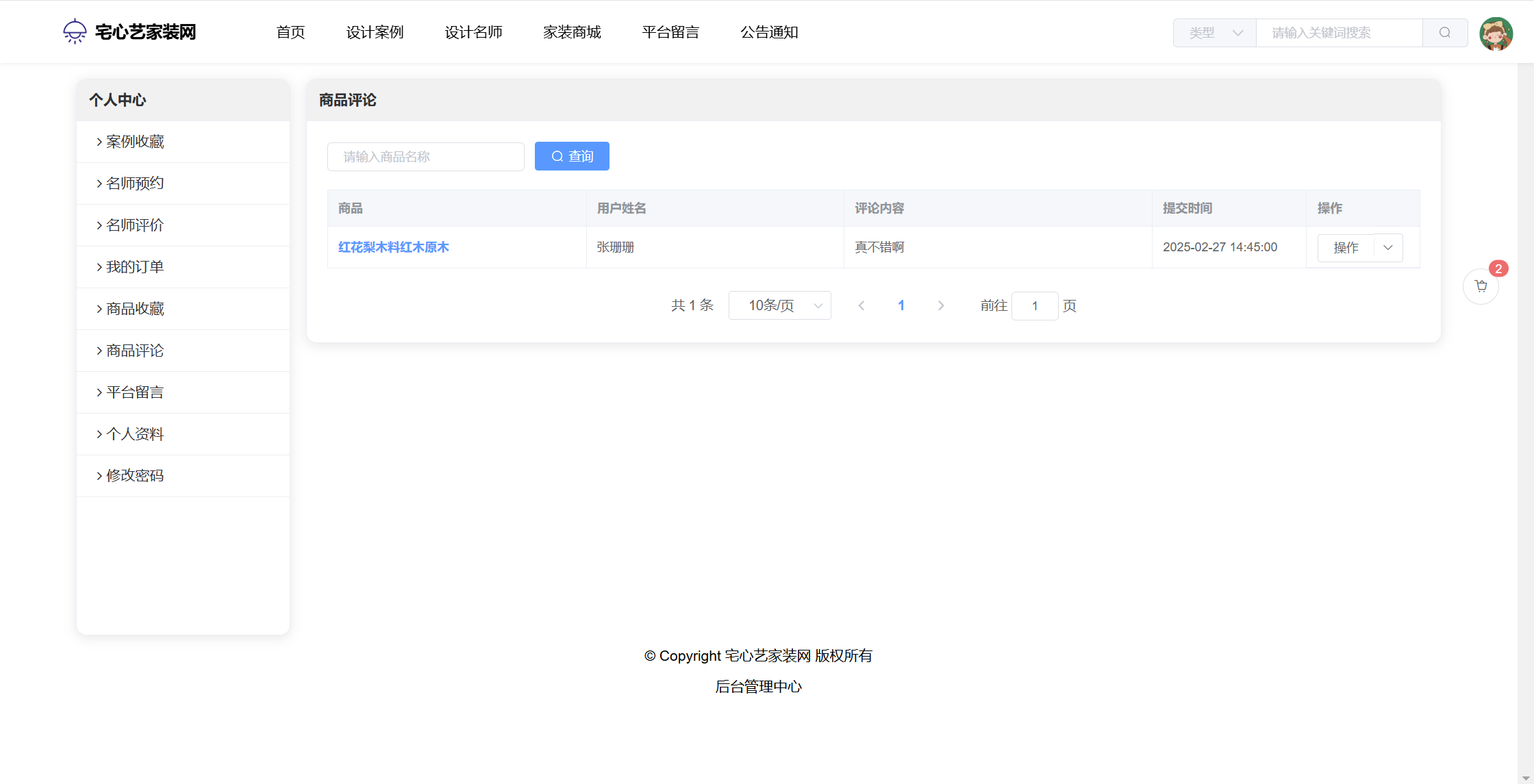Go to previous page arrow
The image size is (1534, 784).
(x=862, y=306)
